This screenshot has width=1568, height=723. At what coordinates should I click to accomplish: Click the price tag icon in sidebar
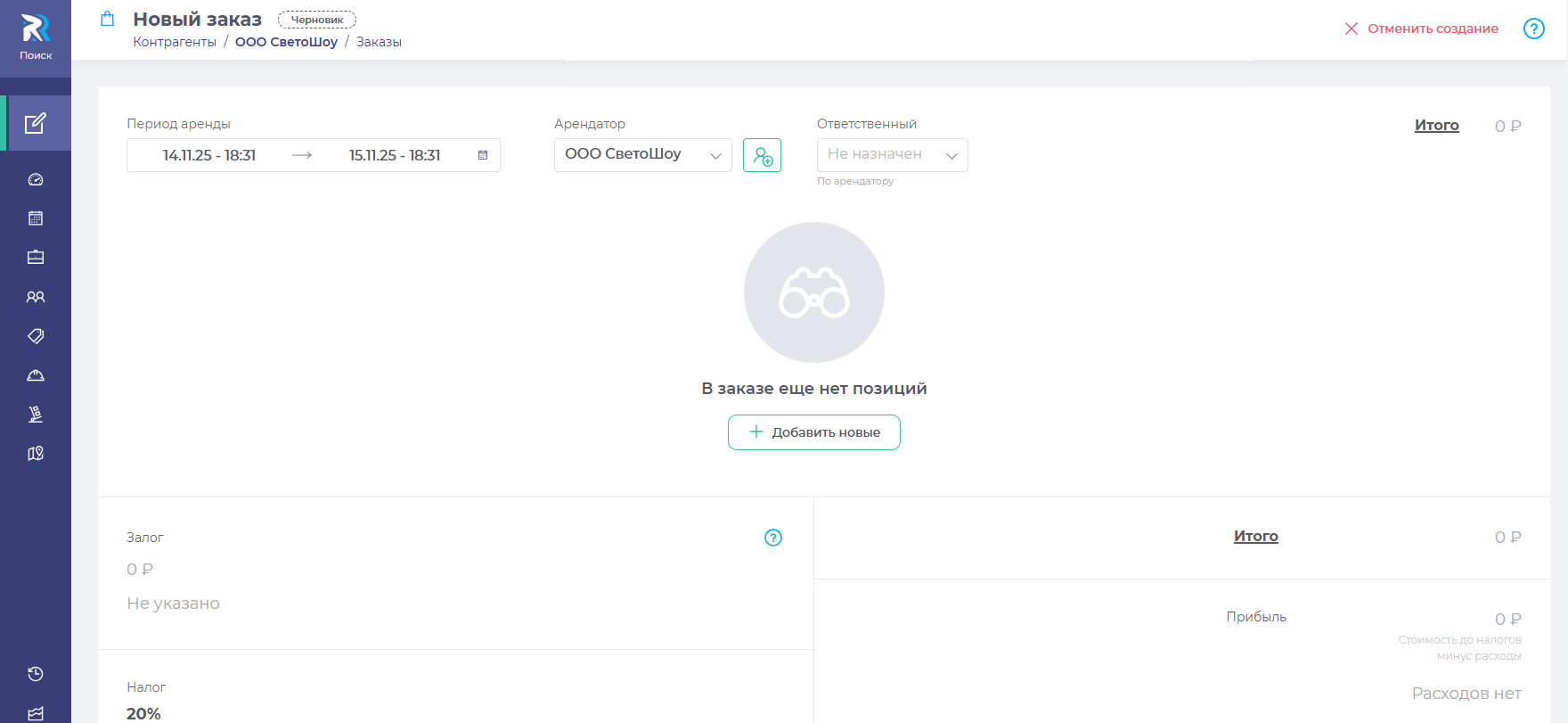[x=36, y=336]
